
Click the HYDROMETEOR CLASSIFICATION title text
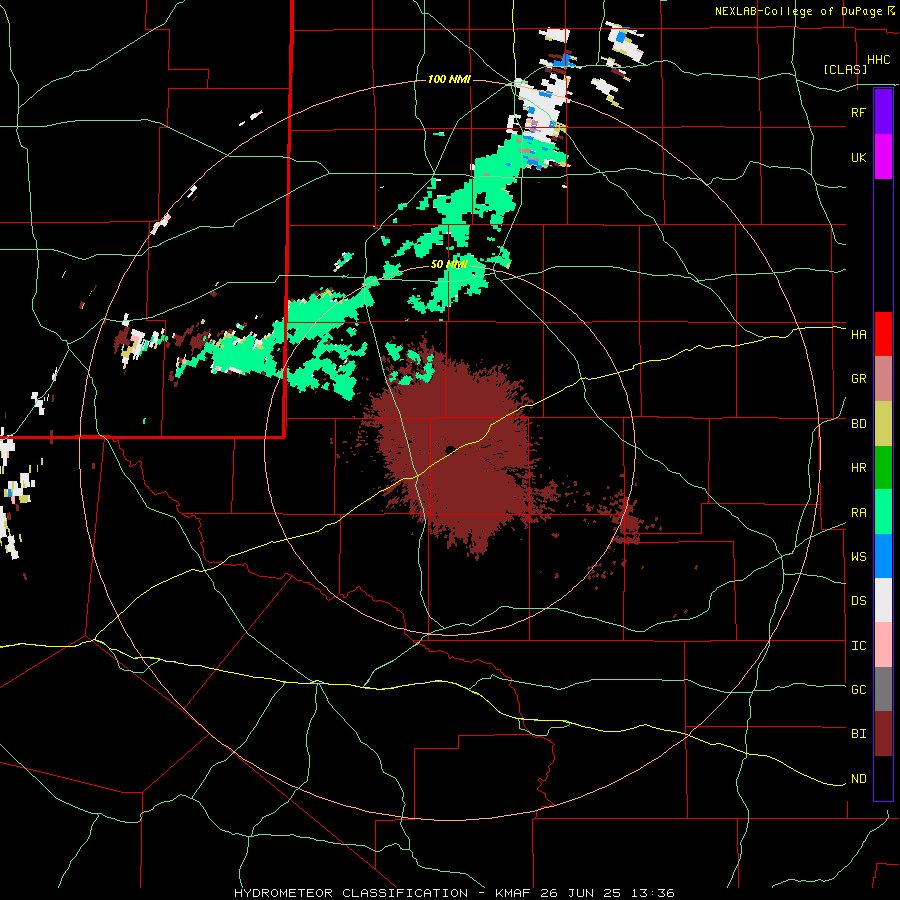click(x=351, y=893)
